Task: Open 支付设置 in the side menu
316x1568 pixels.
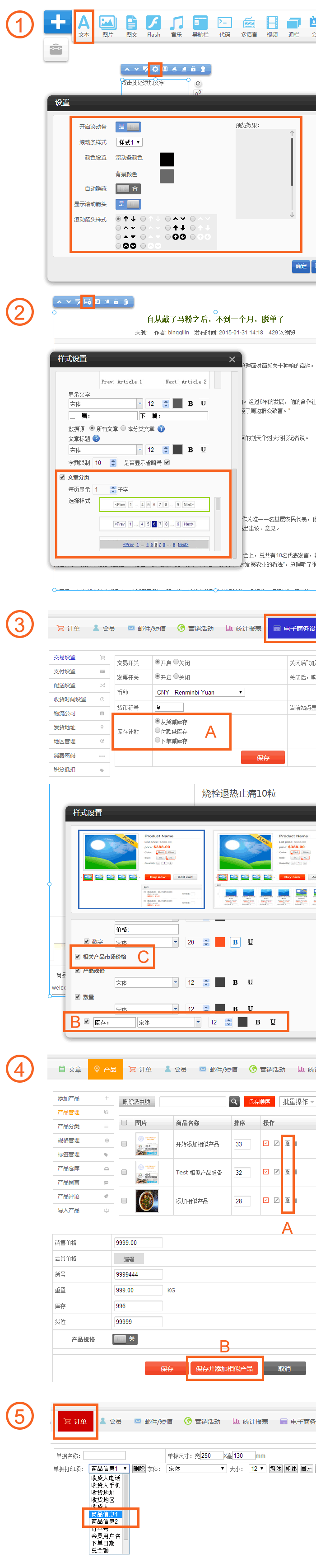Action: click(65, 671)
